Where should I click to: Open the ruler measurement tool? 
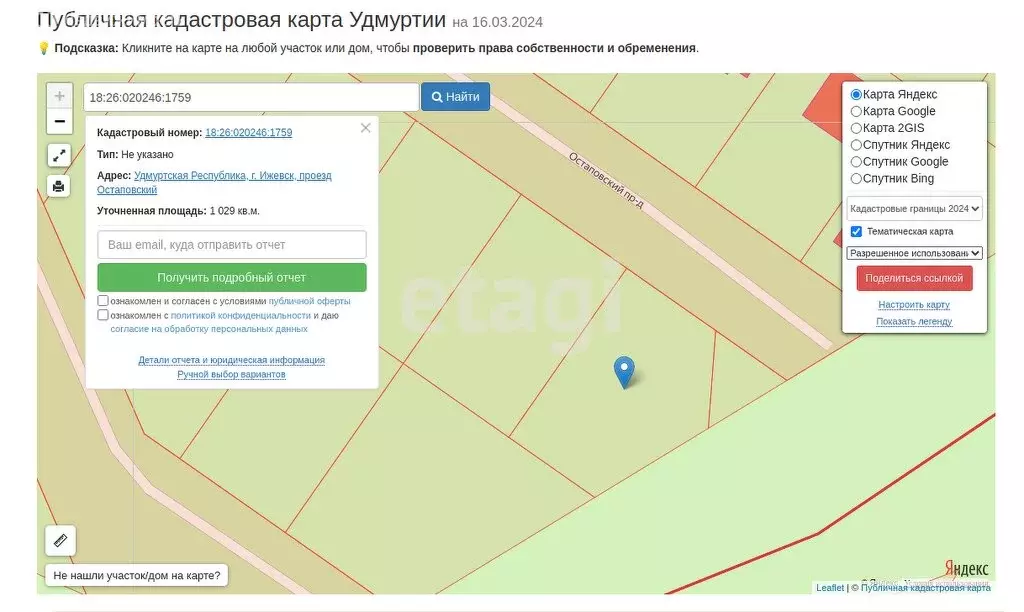(60, 540)
